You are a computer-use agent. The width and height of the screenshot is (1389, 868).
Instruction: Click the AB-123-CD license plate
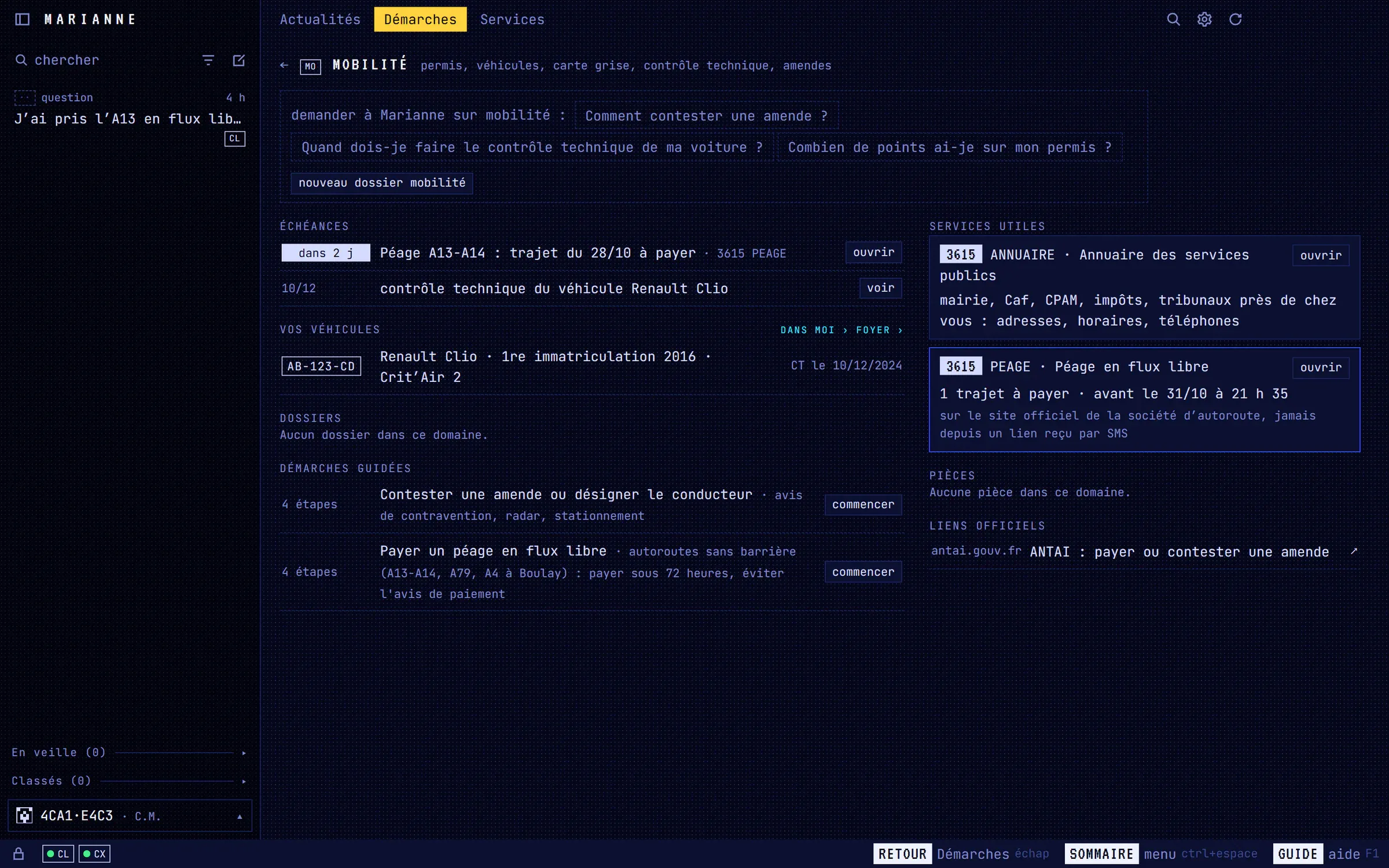(x=321, y=366)
